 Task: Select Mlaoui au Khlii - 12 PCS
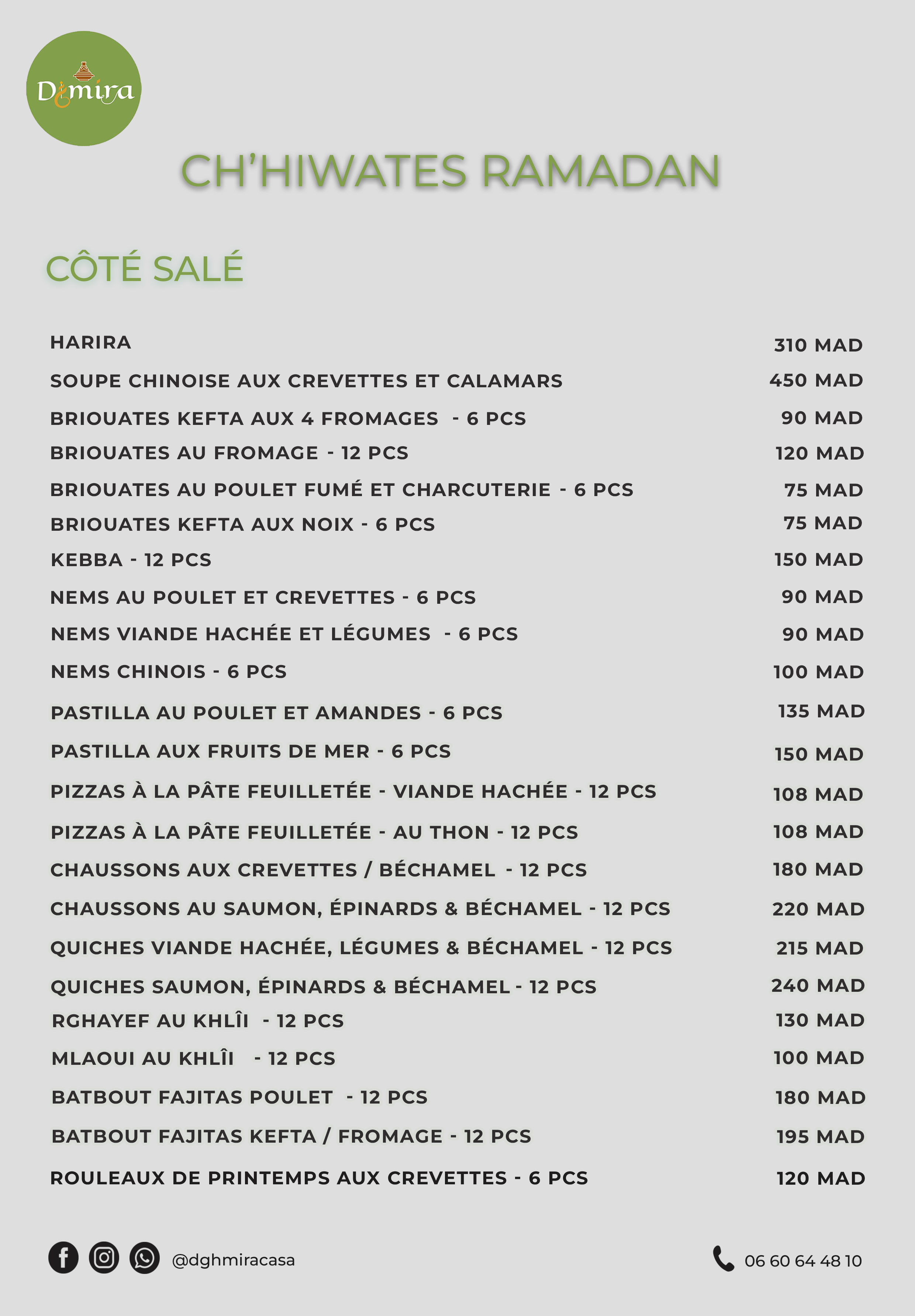tap(193, 1058)
